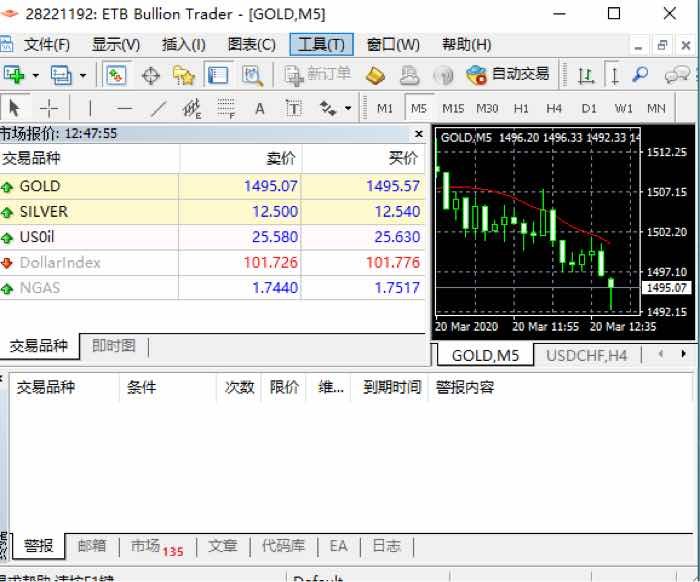Select the H1 timeframe button
The image size is (700, 582).
(521, 108)
